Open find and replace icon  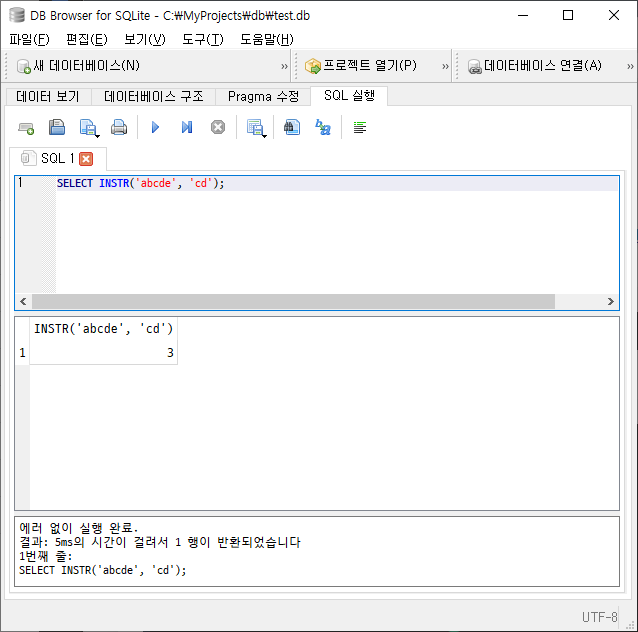click(323, 127)
